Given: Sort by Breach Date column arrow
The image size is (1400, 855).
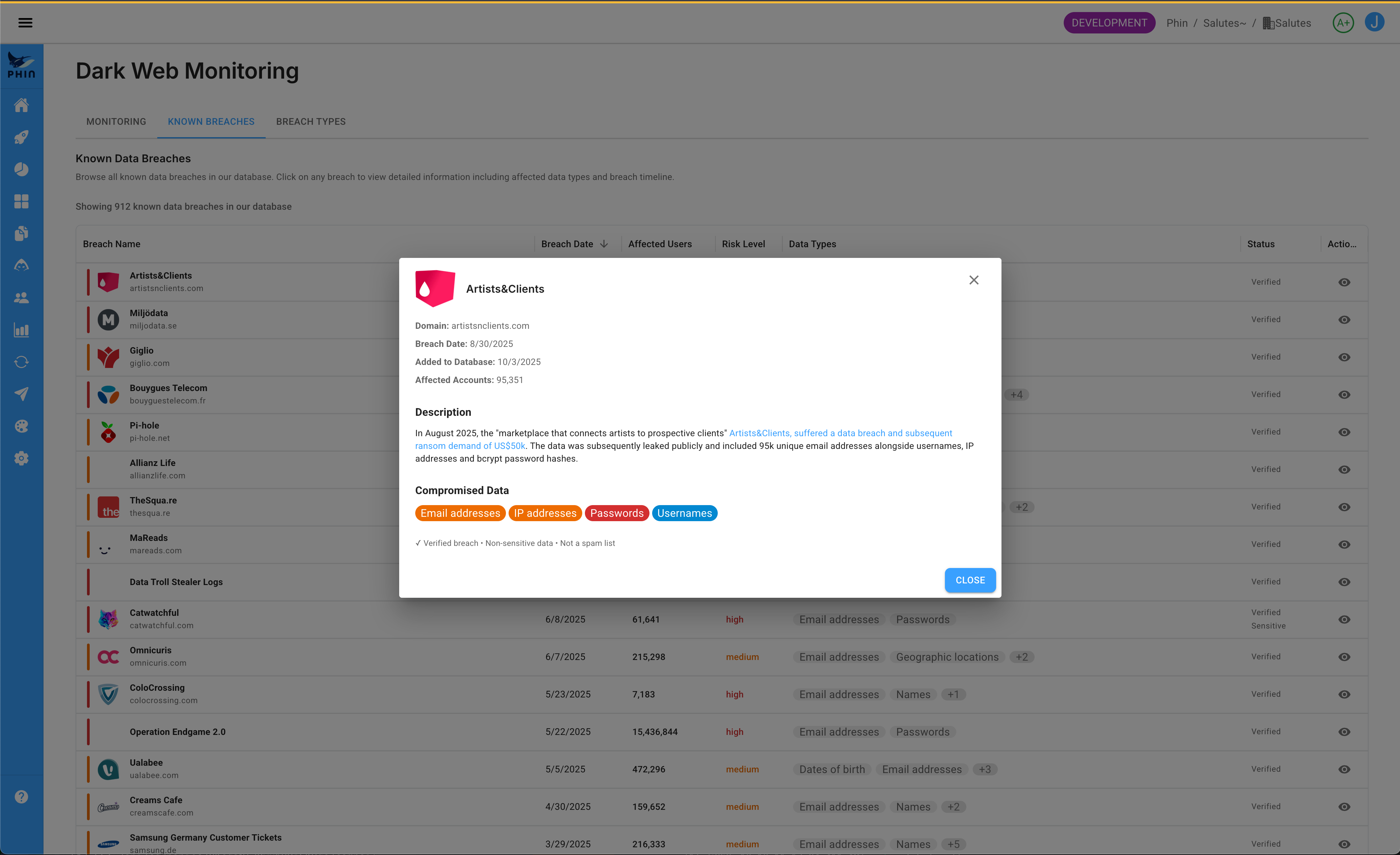Looking at the screenshot, I should pos(604,244).
